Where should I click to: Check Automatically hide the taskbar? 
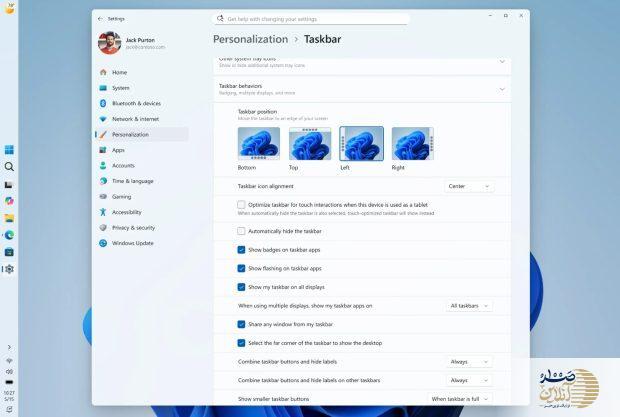pyautogui.click(x=241, y=231)
